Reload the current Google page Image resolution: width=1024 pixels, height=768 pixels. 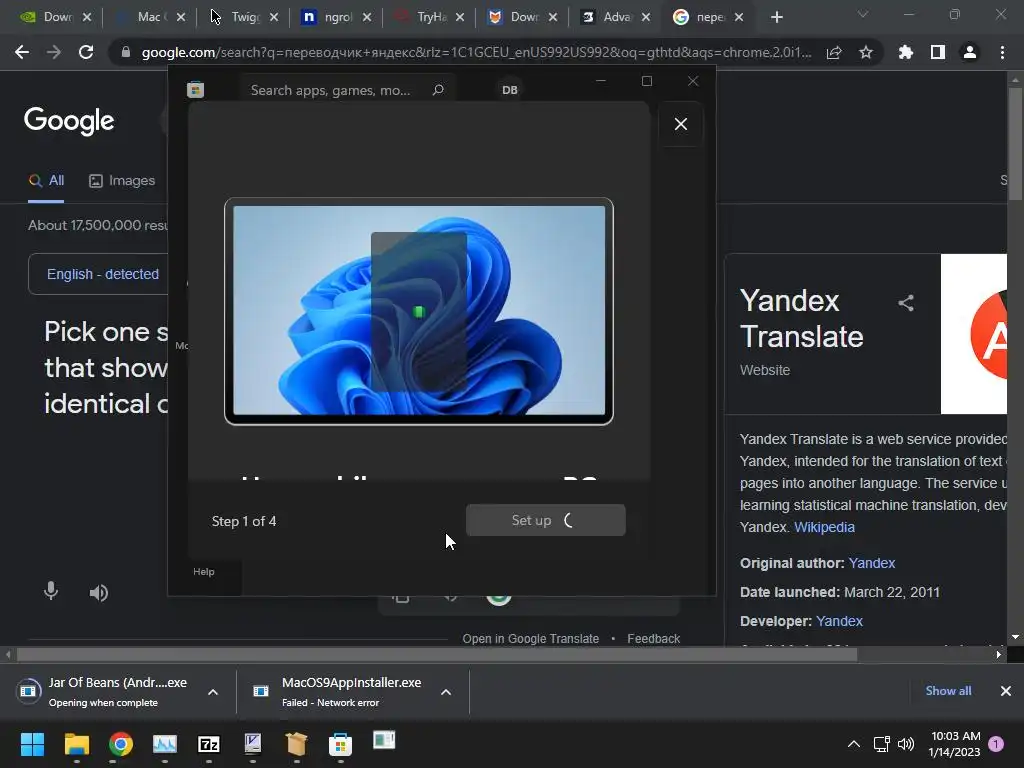click(86, 52)
